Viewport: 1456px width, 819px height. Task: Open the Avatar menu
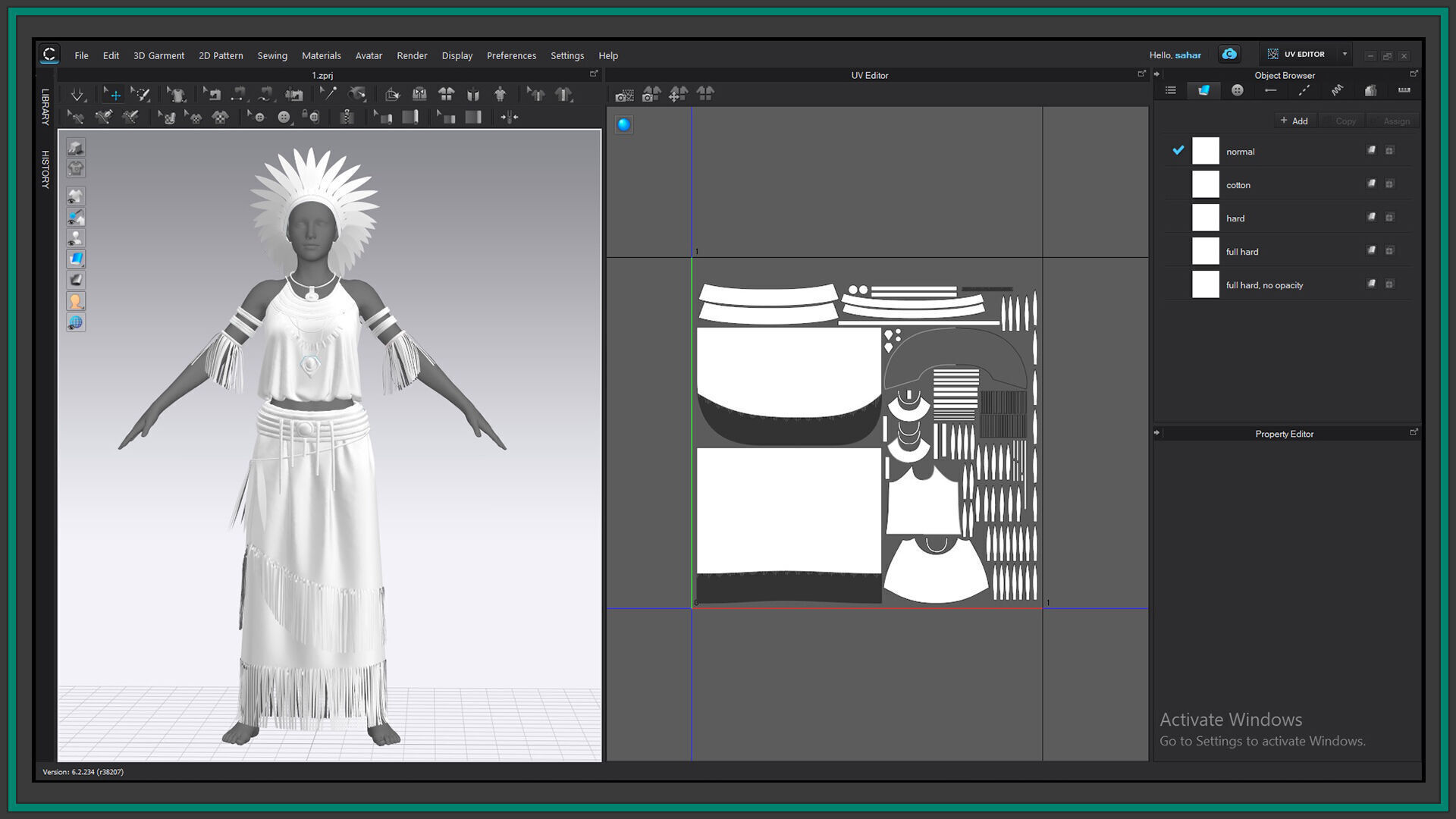pyautogui.click(x=369, y=55)
